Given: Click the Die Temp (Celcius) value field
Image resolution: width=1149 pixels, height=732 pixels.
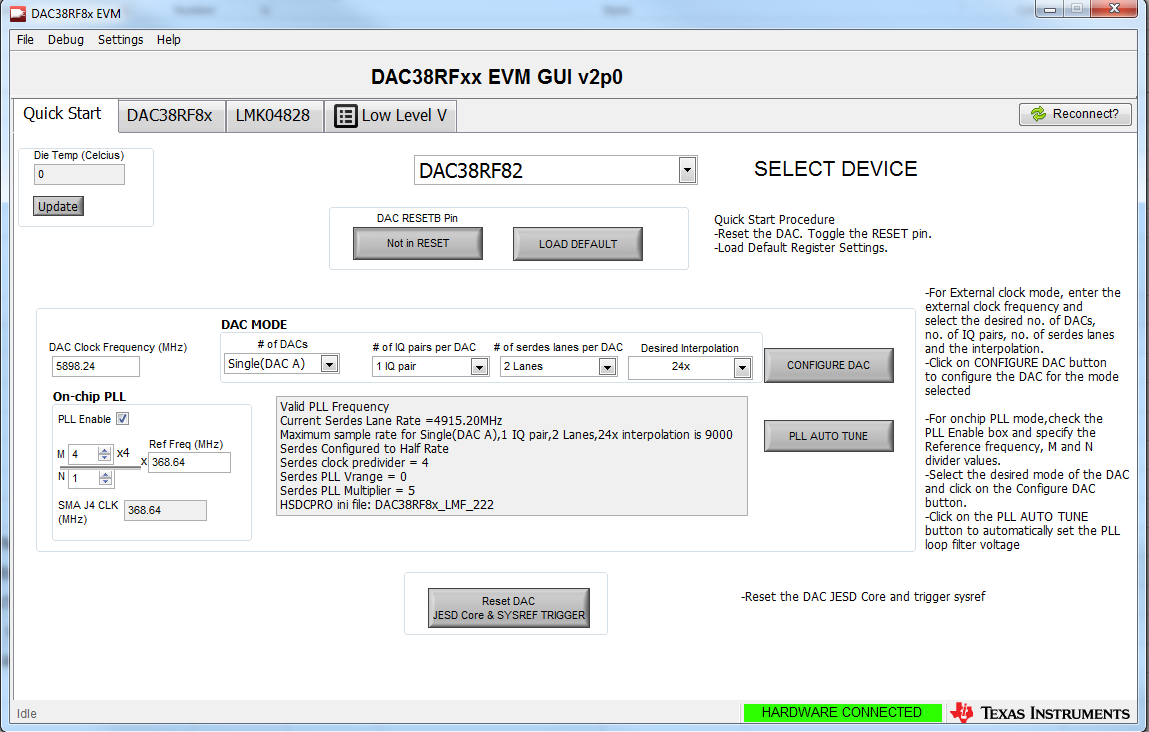Looking at the screenshot, I should pos(79,174).
